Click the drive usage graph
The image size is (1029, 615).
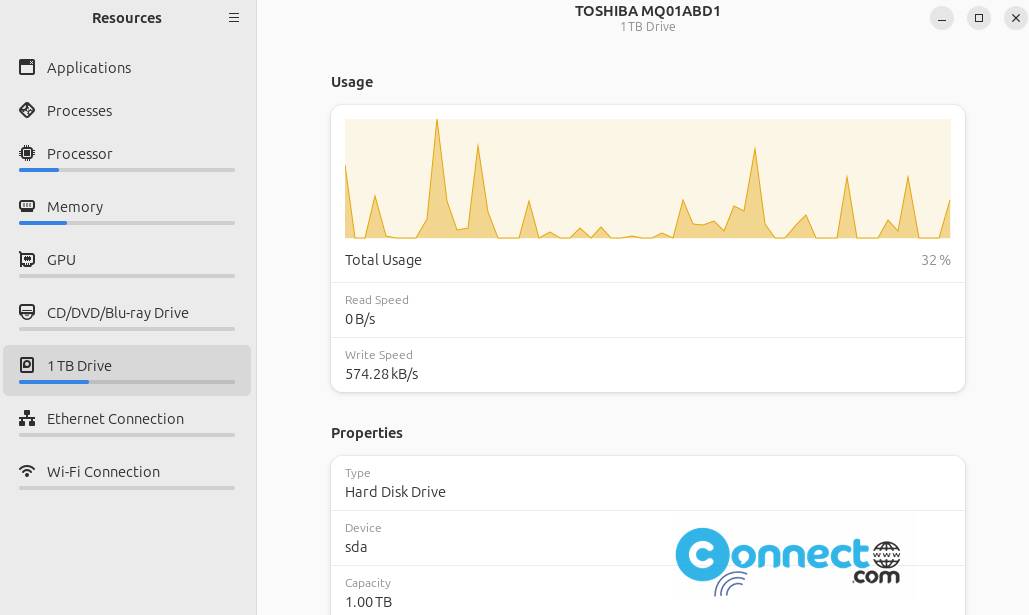click(648, 179)
